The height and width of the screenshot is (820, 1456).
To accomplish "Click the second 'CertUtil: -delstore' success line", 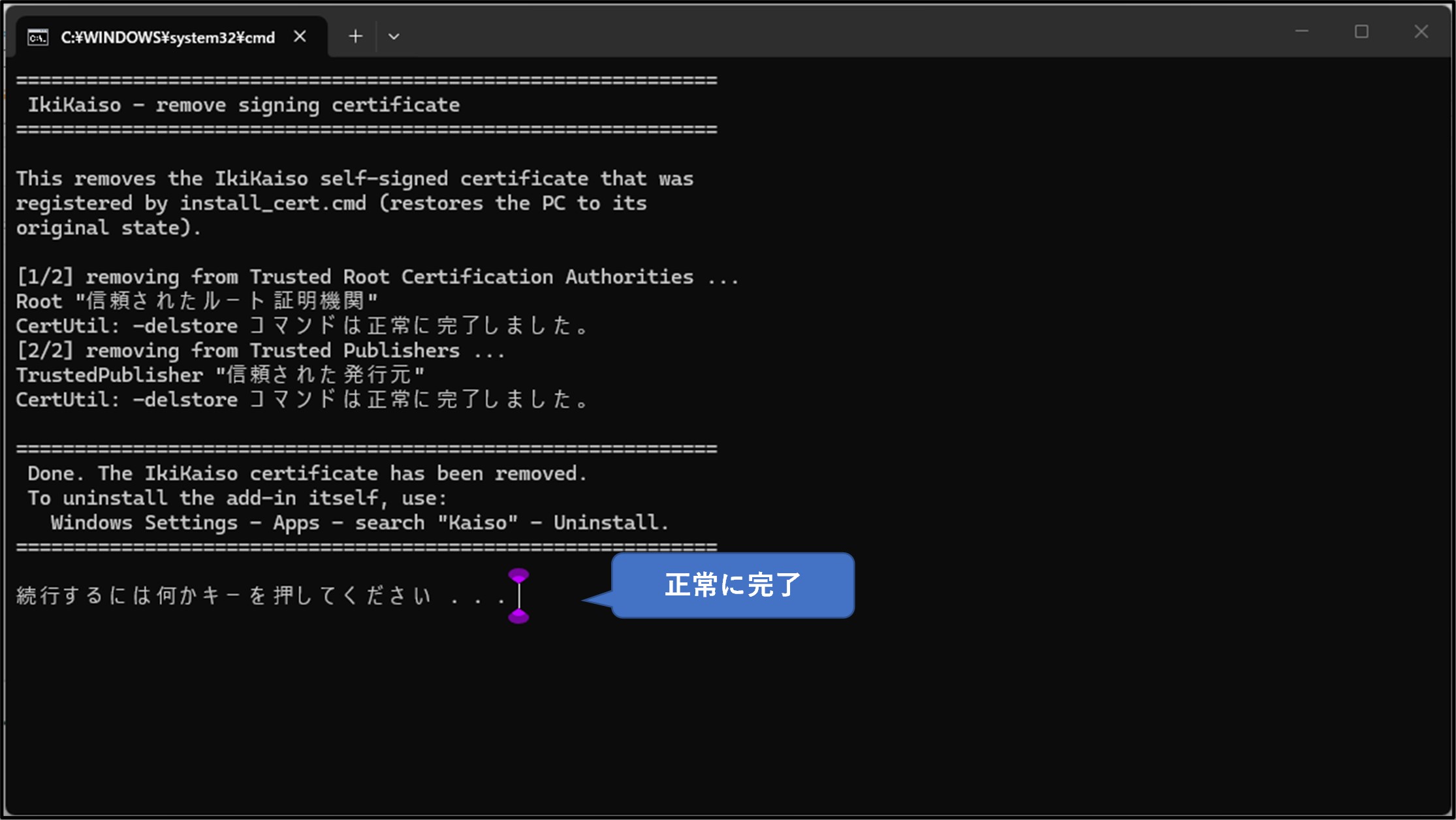I will point(302,400).
